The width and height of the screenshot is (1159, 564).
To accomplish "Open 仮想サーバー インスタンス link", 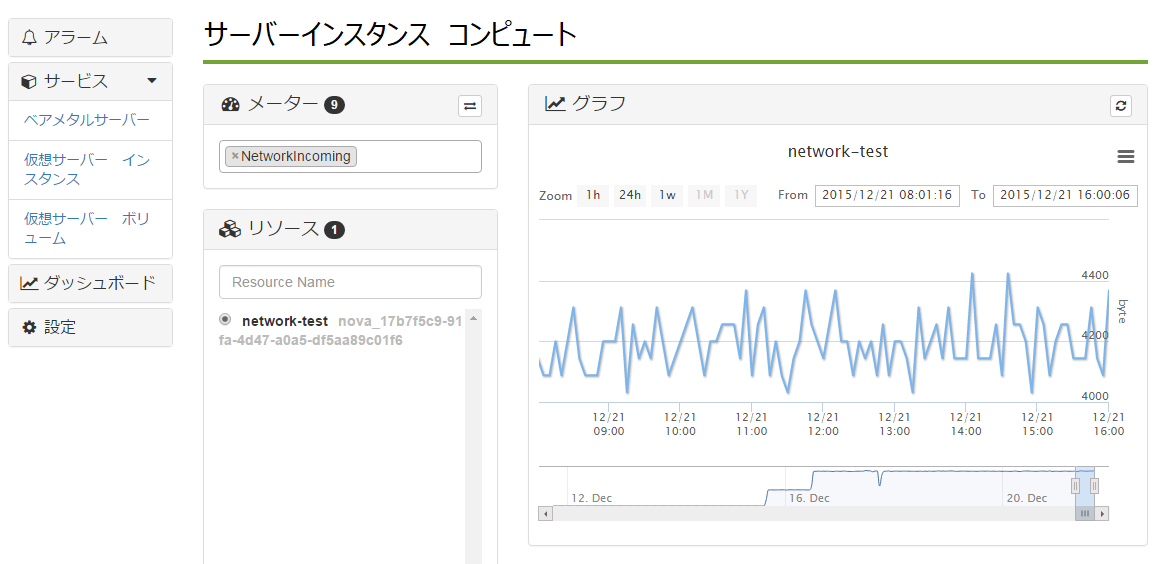I will coord(86,169).
